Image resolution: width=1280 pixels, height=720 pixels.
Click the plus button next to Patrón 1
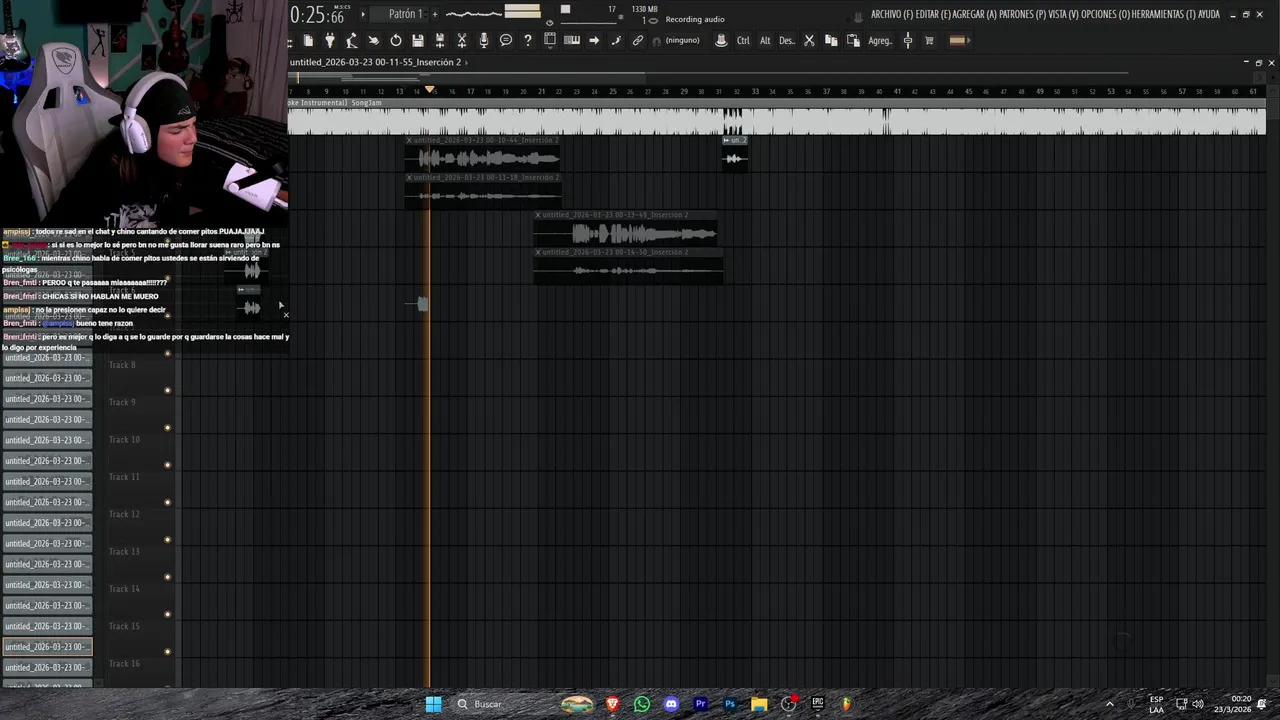pos(434,14)
